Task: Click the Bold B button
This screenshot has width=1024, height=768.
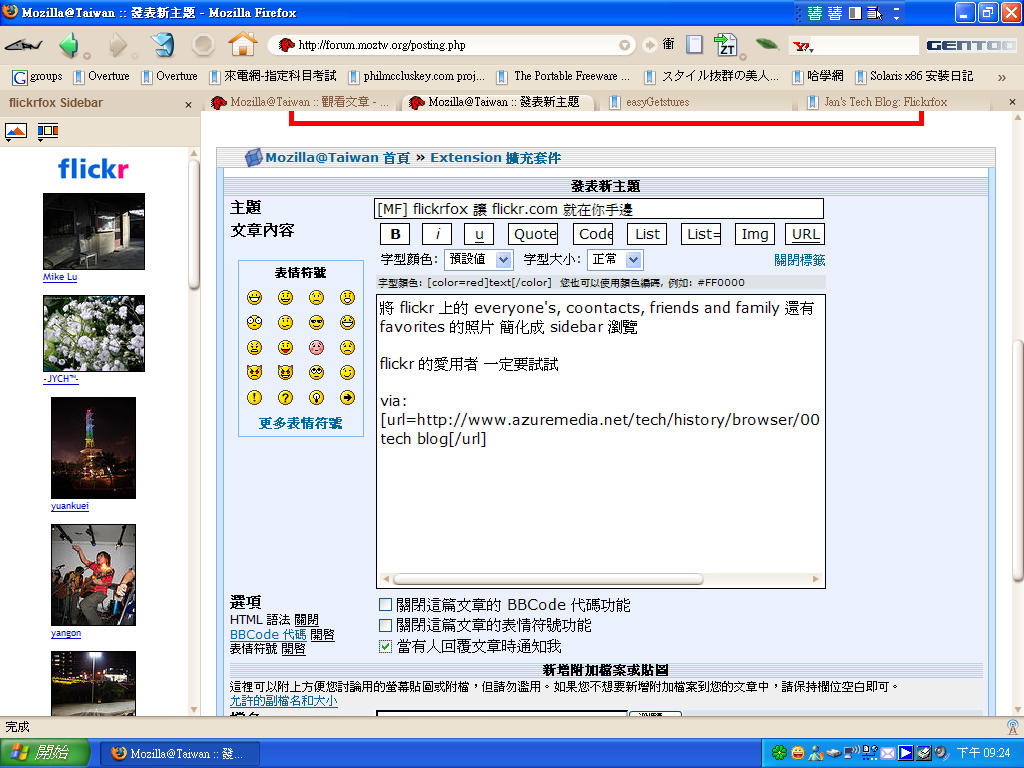Action: coord(395,234)
